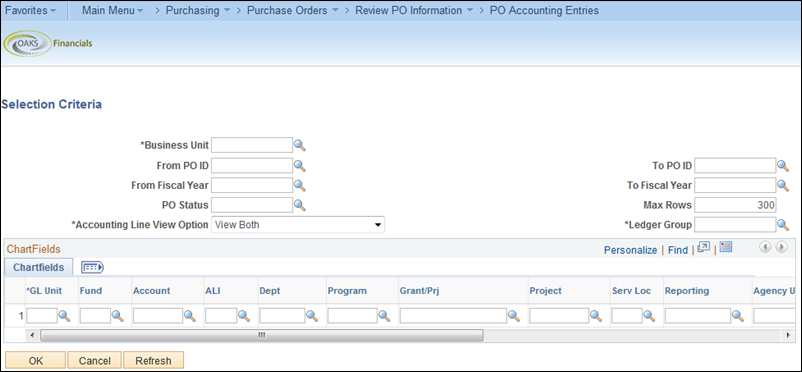Click the Show all columns icon
The width and height of the screenshot is (802, 372).
pyautogui.click(x=92, y=267)
